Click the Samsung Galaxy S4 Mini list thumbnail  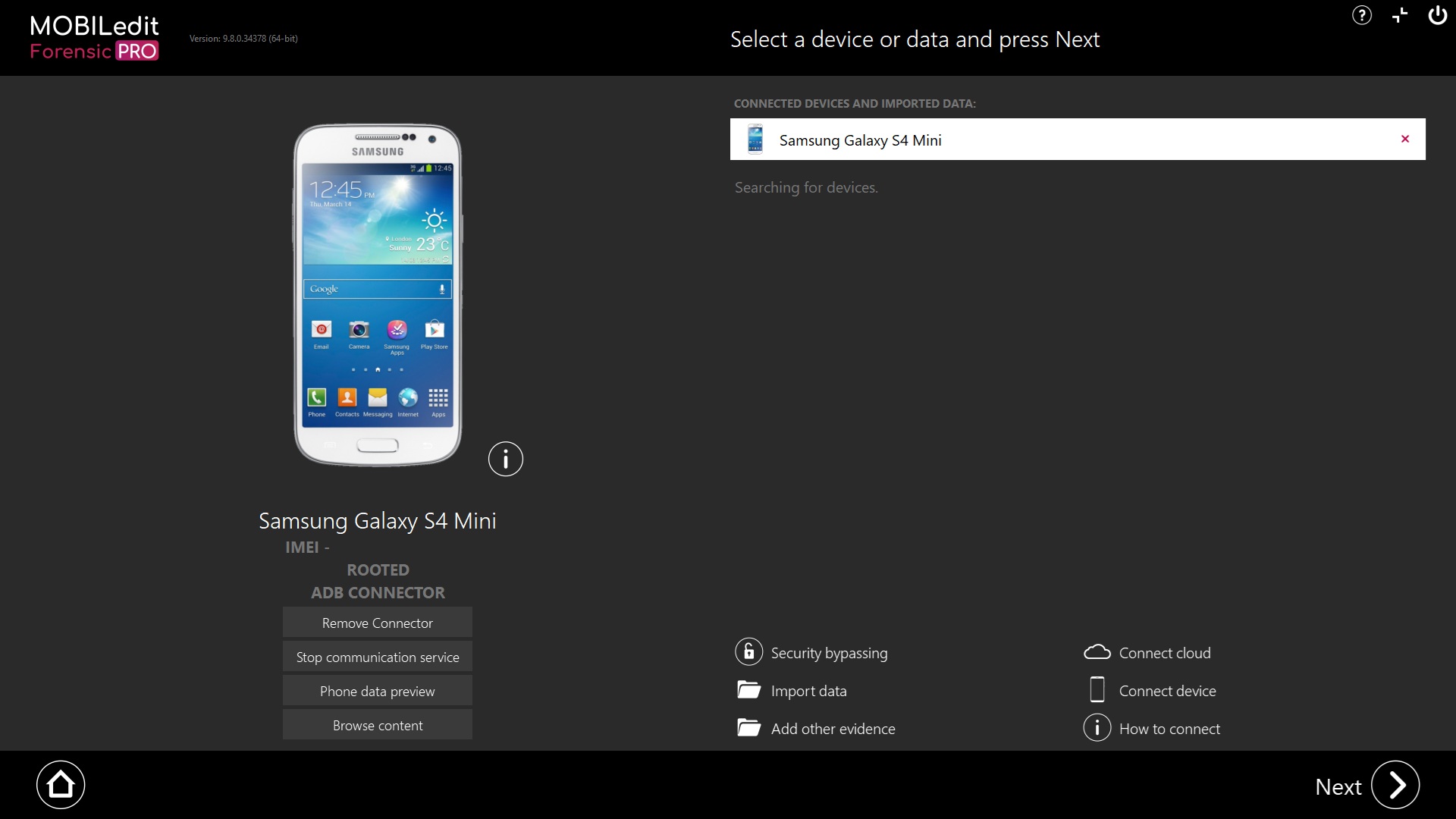[x=755, y=140]
